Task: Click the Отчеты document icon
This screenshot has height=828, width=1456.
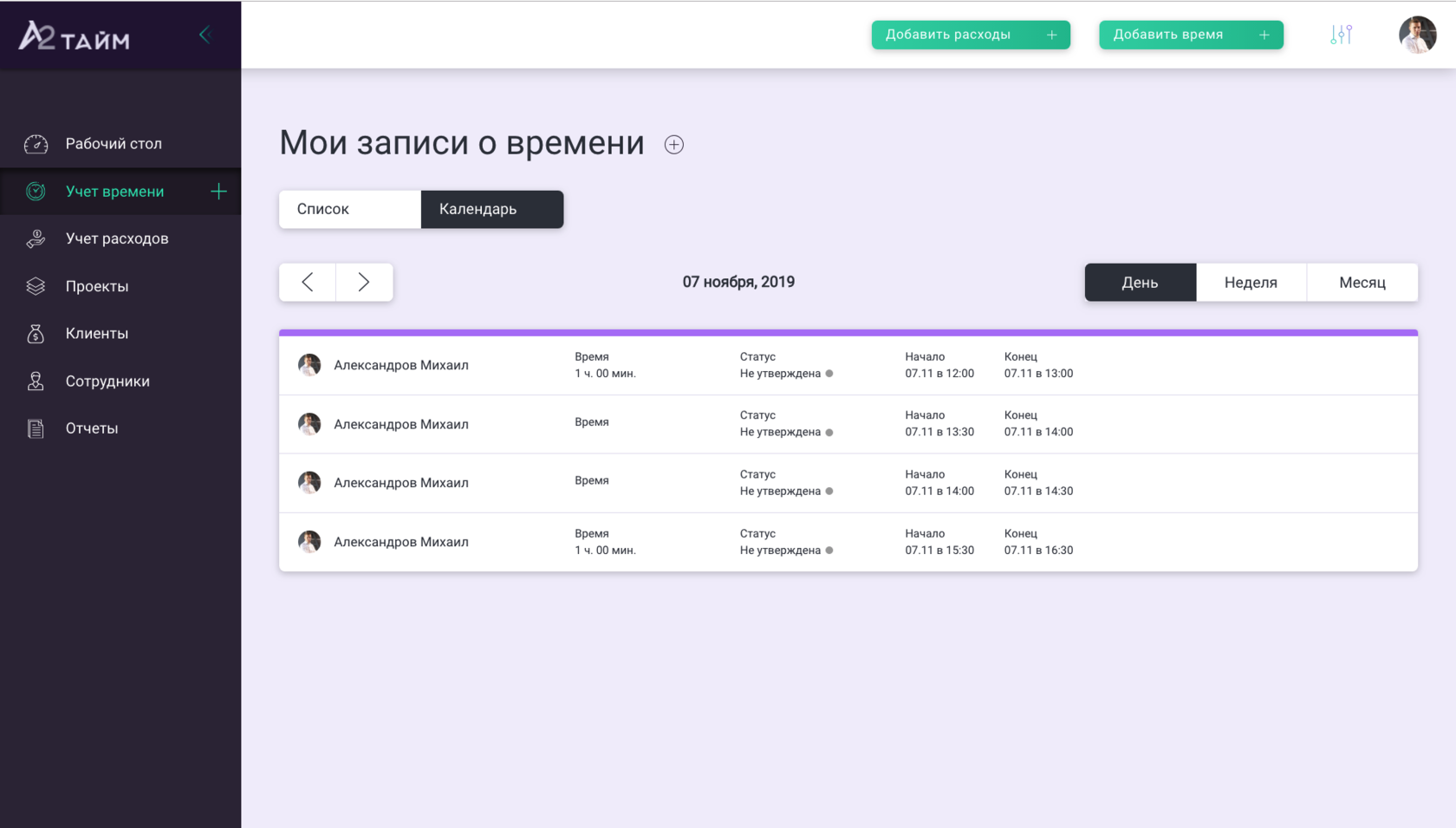Action: point(36,428)
